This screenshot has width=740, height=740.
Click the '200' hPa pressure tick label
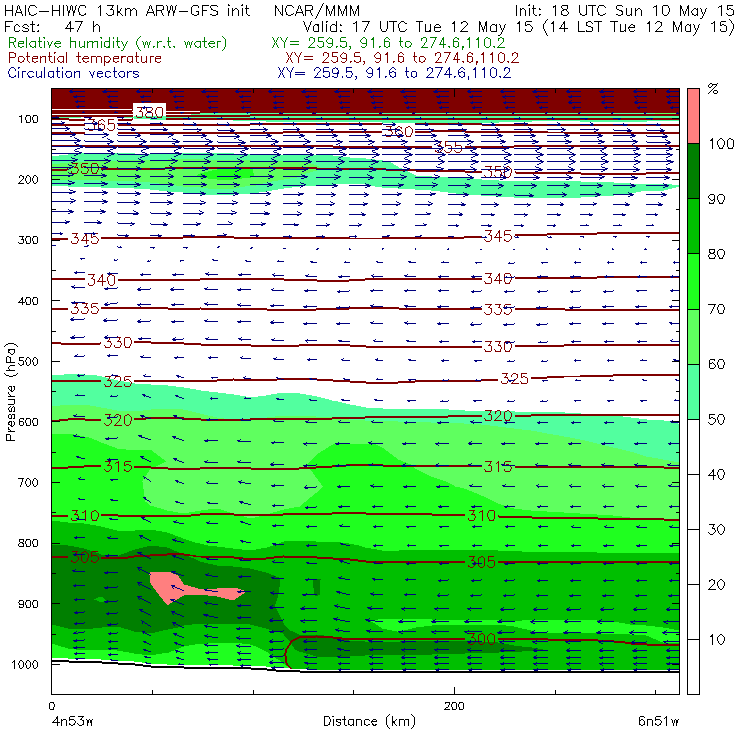(x=28, y=179)
